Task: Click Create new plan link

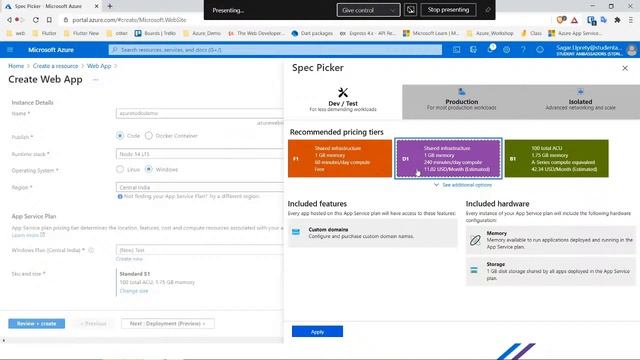Action: click(129, 259)
